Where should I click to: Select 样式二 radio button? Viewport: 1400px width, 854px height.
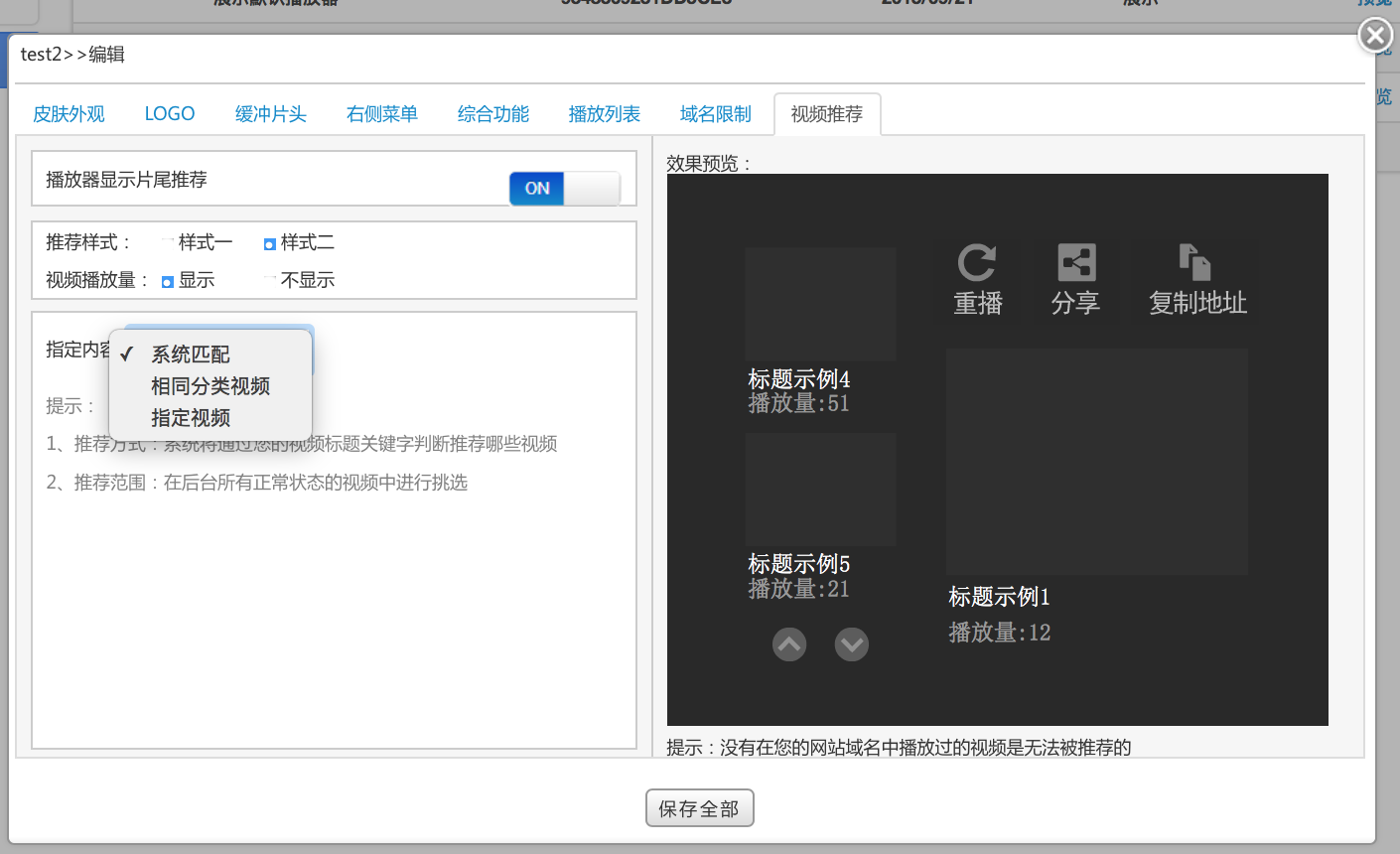click(269, 243)
